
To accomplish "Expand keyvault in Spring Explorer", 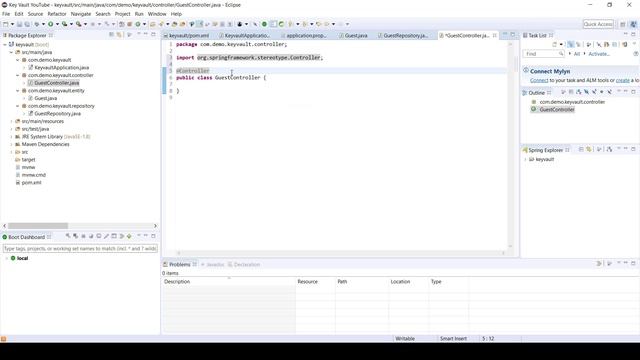I will coord(525,160).
